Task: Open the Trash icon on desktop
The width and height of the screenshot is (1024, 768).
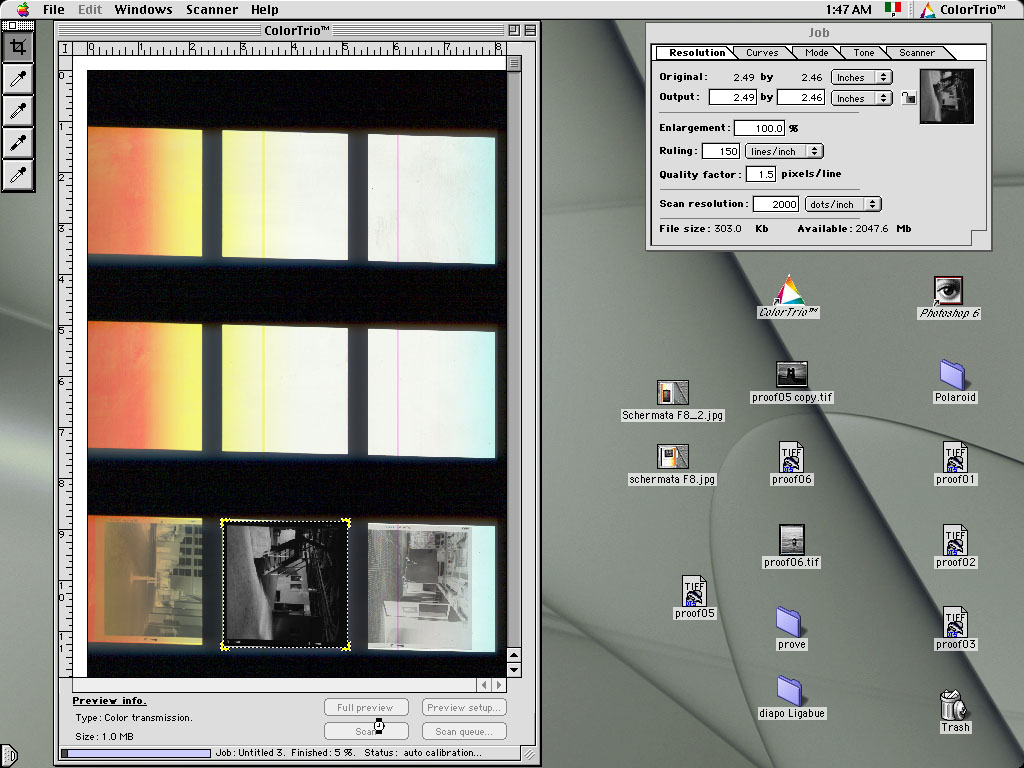Action: 954,706
